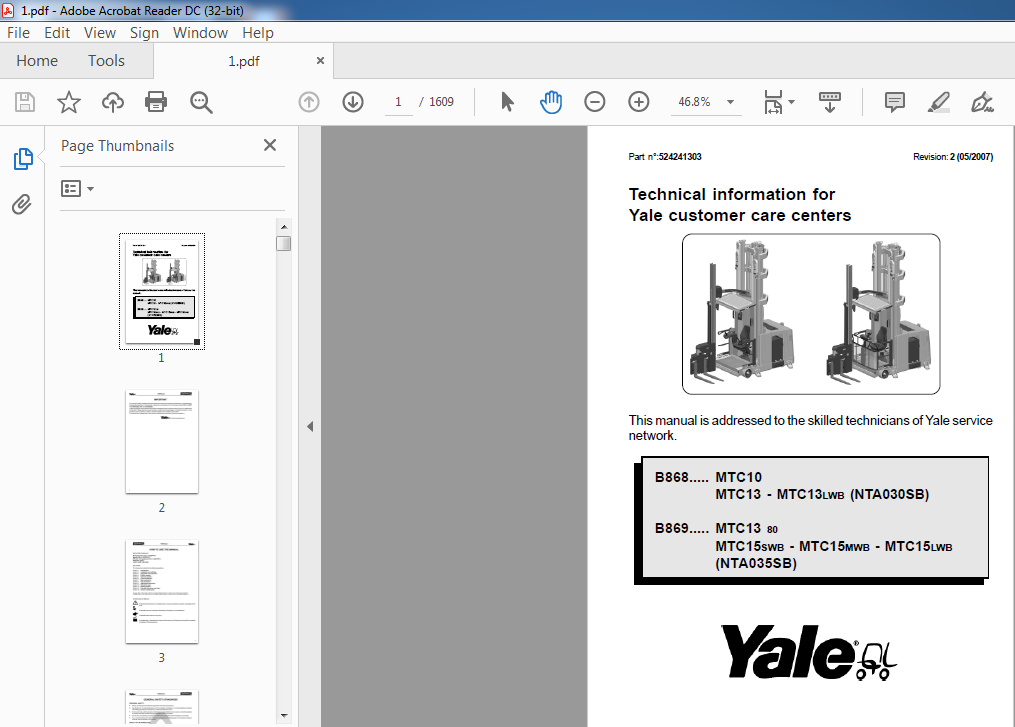Open the File menu
The image size is (1015, 727).
pyautogui.click(x=18, y=32)
